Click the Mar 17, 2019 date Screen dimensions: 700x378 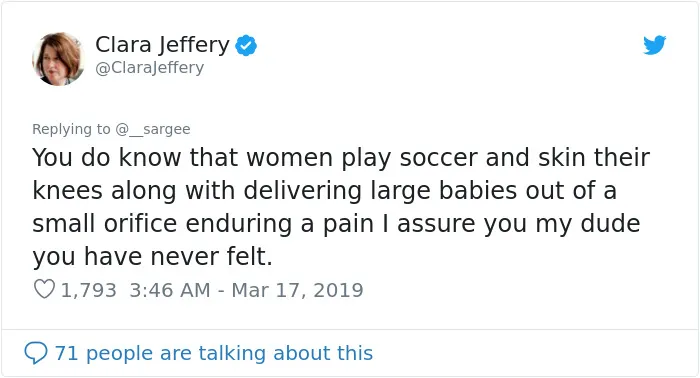click(297, 290)
